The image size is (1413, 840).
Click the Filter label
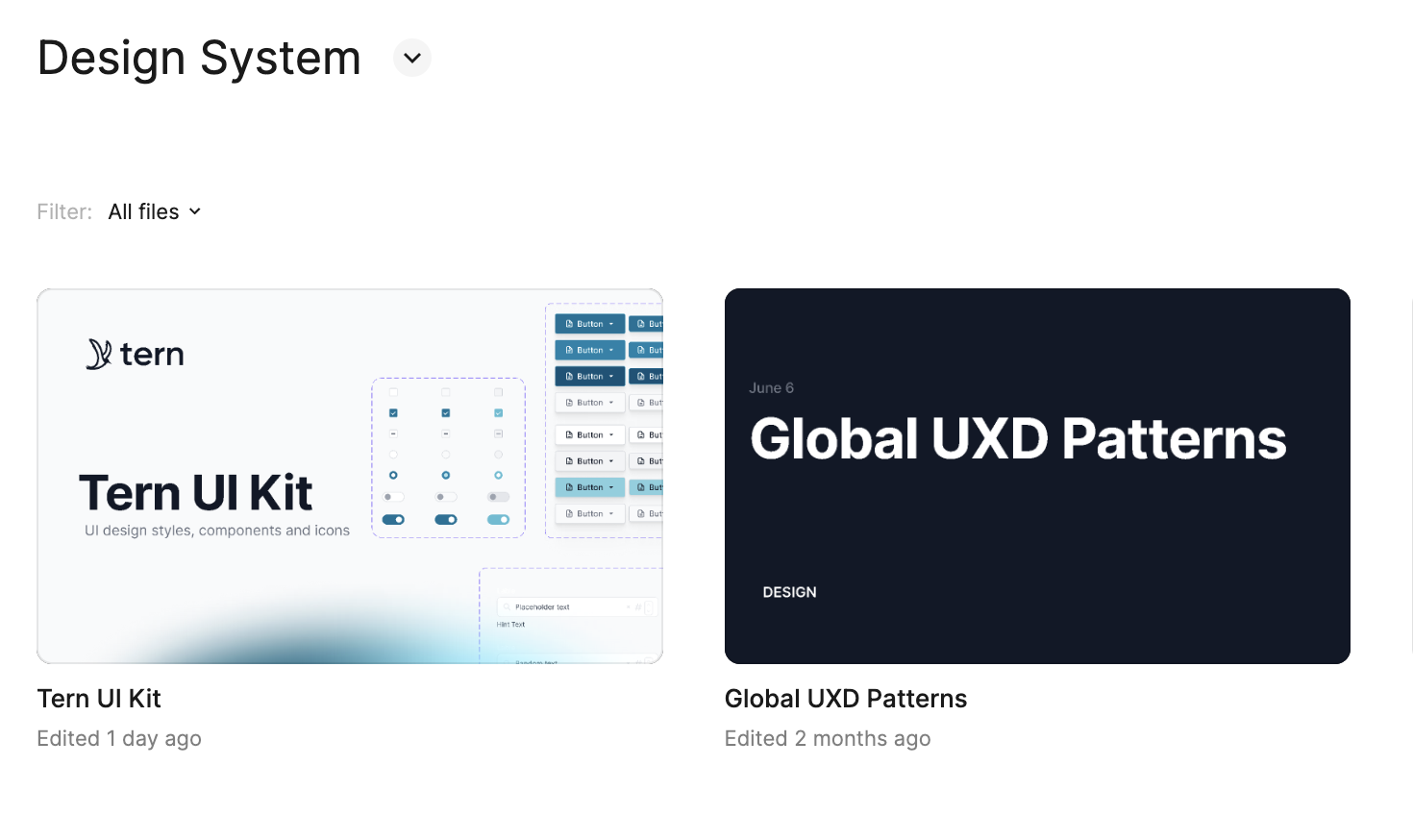64,211
